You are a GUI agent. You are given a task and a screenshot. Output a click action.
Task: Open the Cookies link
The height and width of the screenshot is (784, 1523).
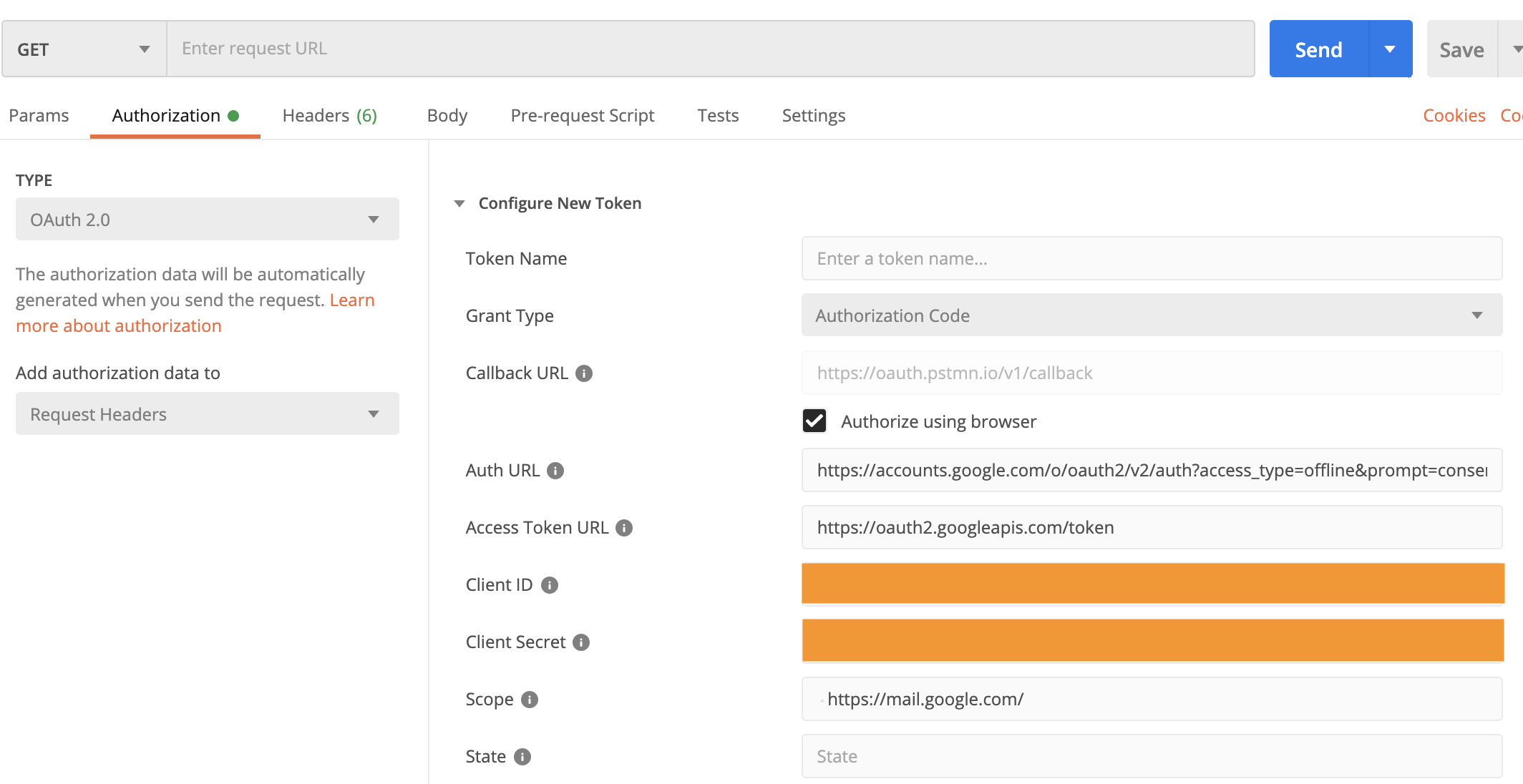(x=1454, y=116)
